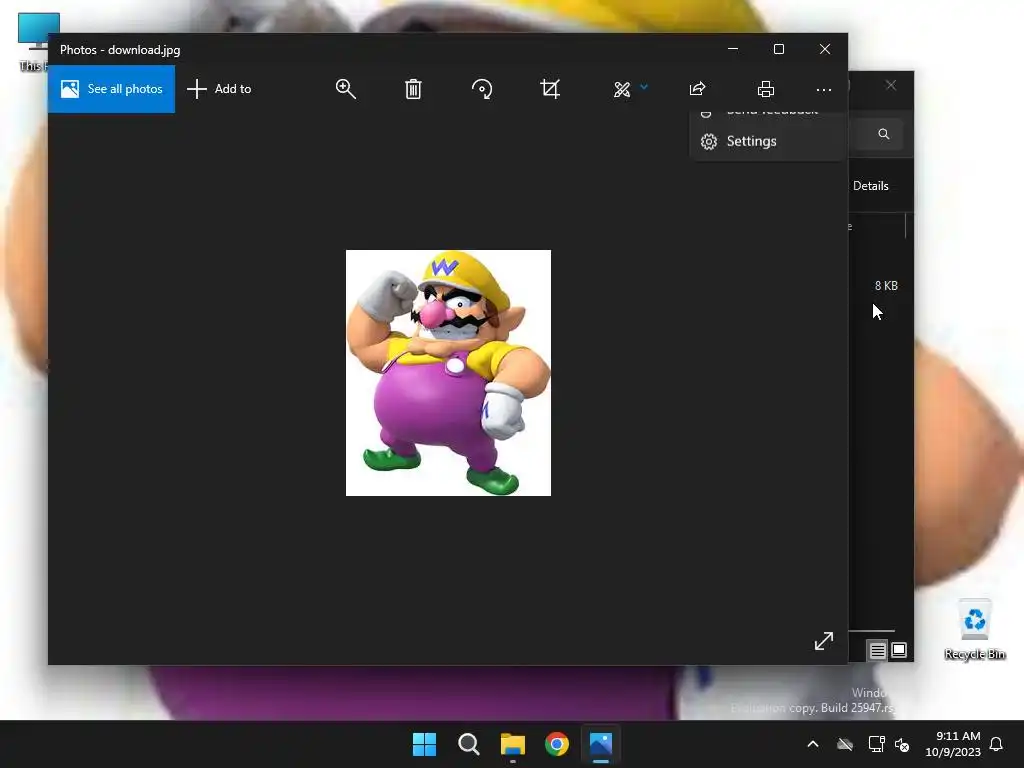The width and height of the screenshot is (1024, 768).
Task: Click See all photos button
Action: [x=112, y=89]
